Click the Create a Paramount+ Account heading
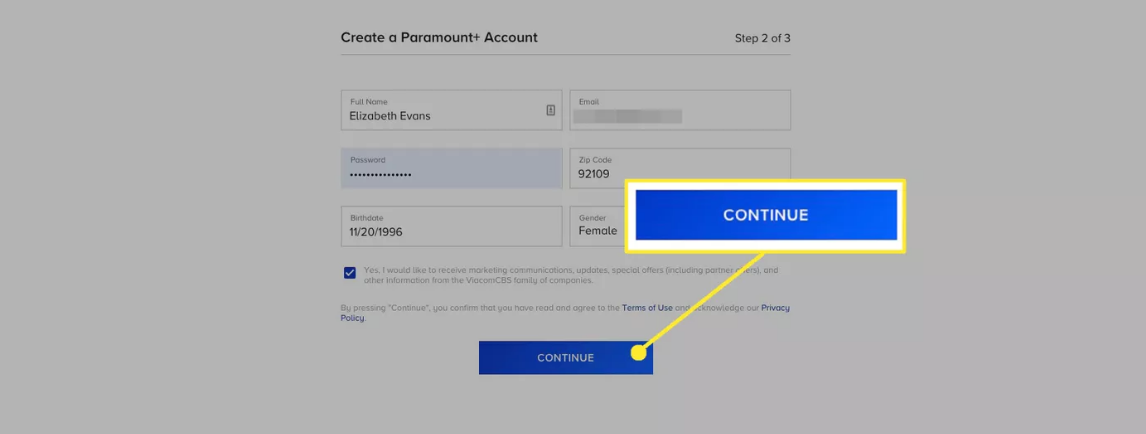The height and width of the screenshot is (434, 1146). pyautogui.click(x=439, y=37)
